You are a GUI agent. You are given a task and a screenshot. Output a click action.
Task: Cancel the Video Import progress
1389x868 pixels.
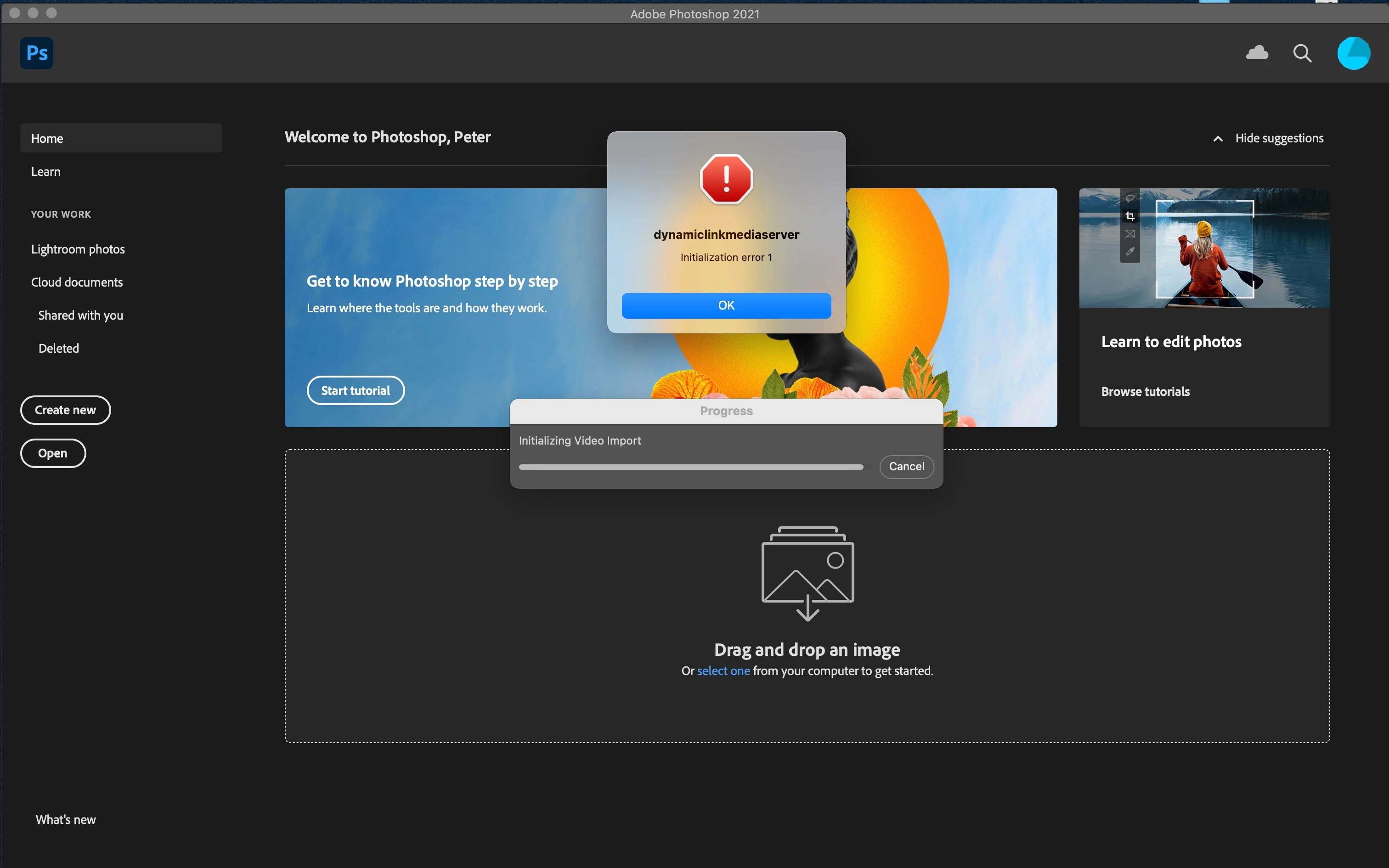[x=906, y=467]
